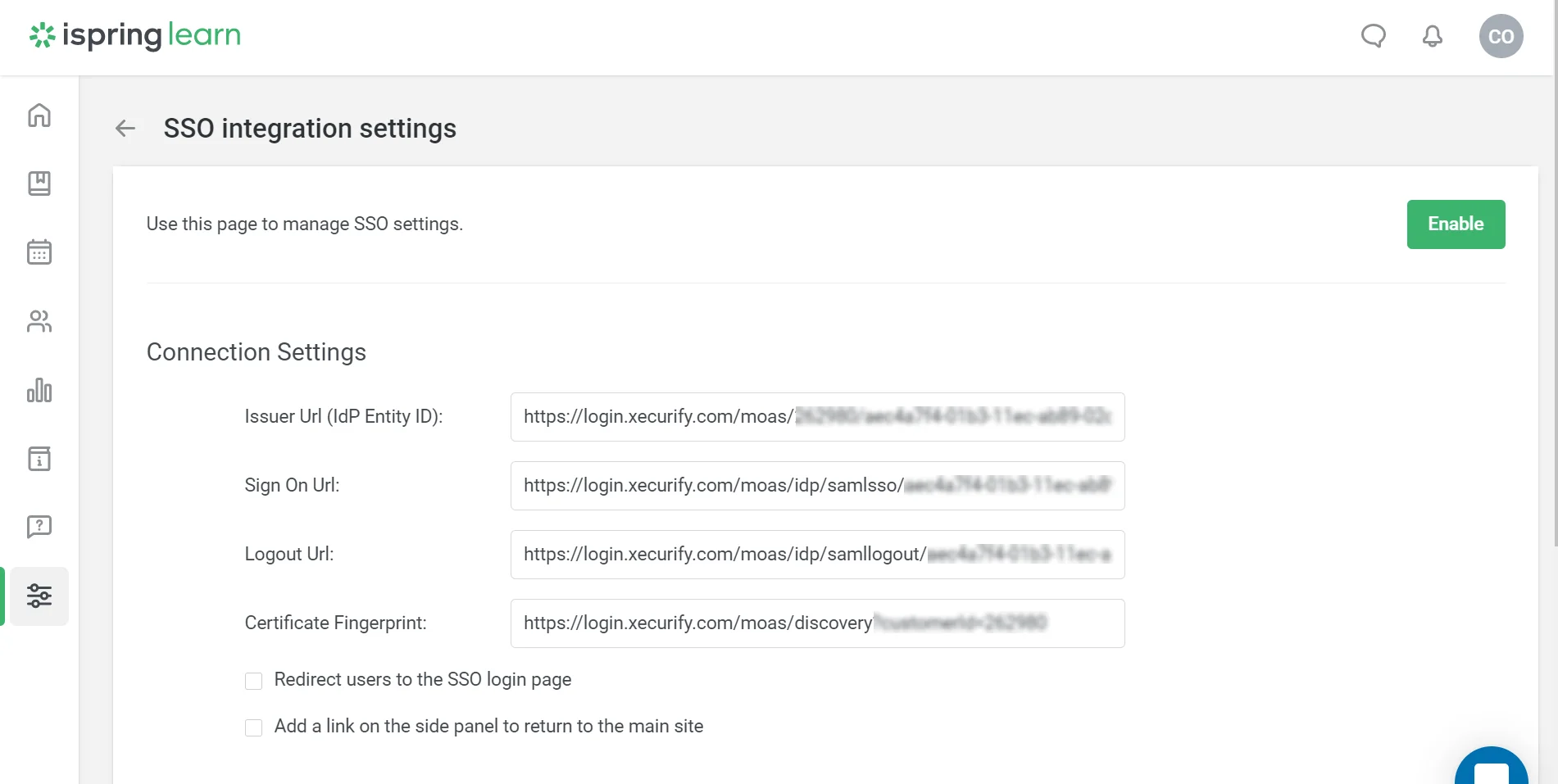Image resolution: width=1558 pixels, height=784 pixels.
Task: Open the CO user avatar menu
Action: [x=1501, y=36]
